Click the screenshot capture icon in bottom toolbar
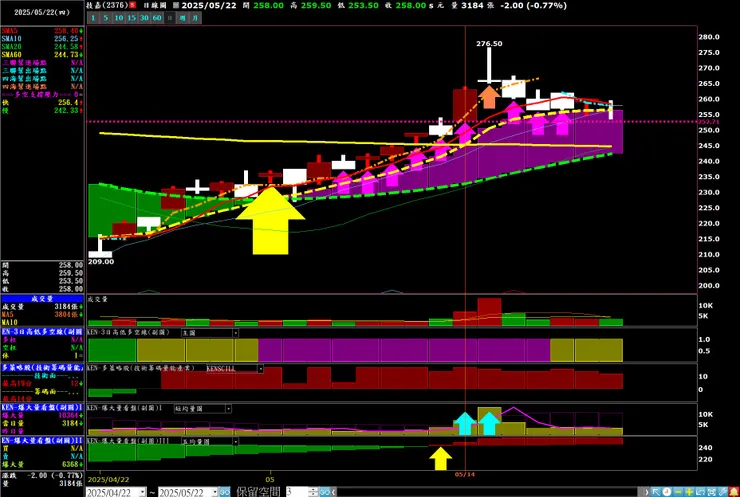Screen dimensions: 740x497 tap(712, 492)
